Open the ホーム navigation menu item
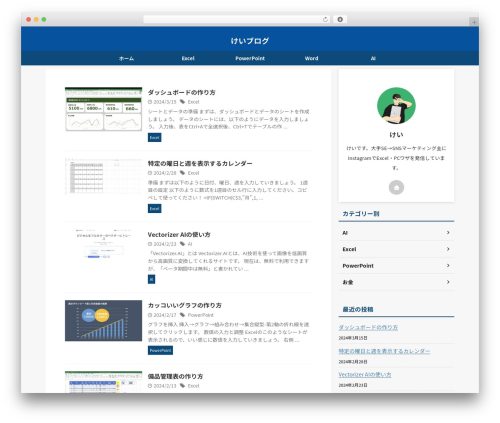Image resolution: width=500 pixels, height=423 pixels. pyautogui.click(x=126, y=58)
